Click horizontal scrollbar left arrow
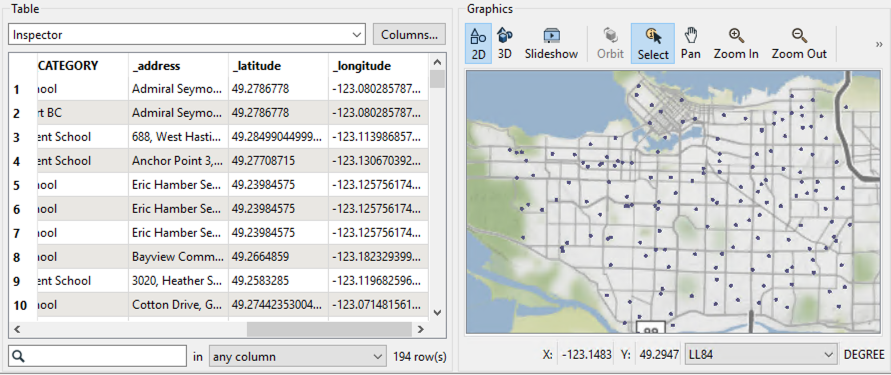 pyautogui.click(x=17, y=329)
